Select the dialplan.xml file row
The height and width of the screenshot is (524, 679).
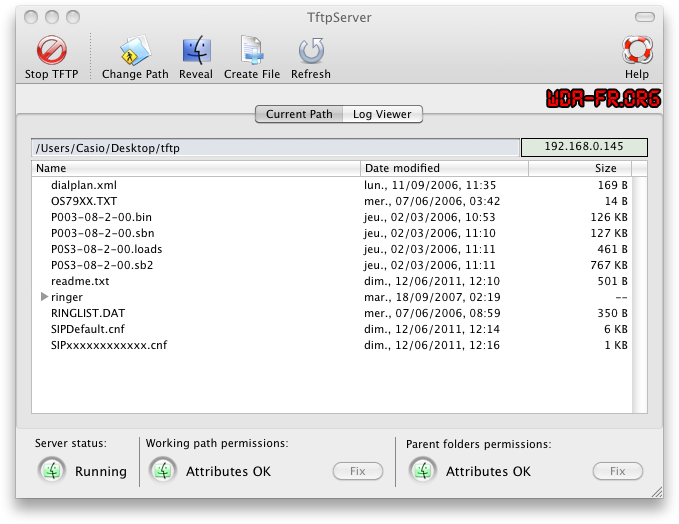click(84, 185)
